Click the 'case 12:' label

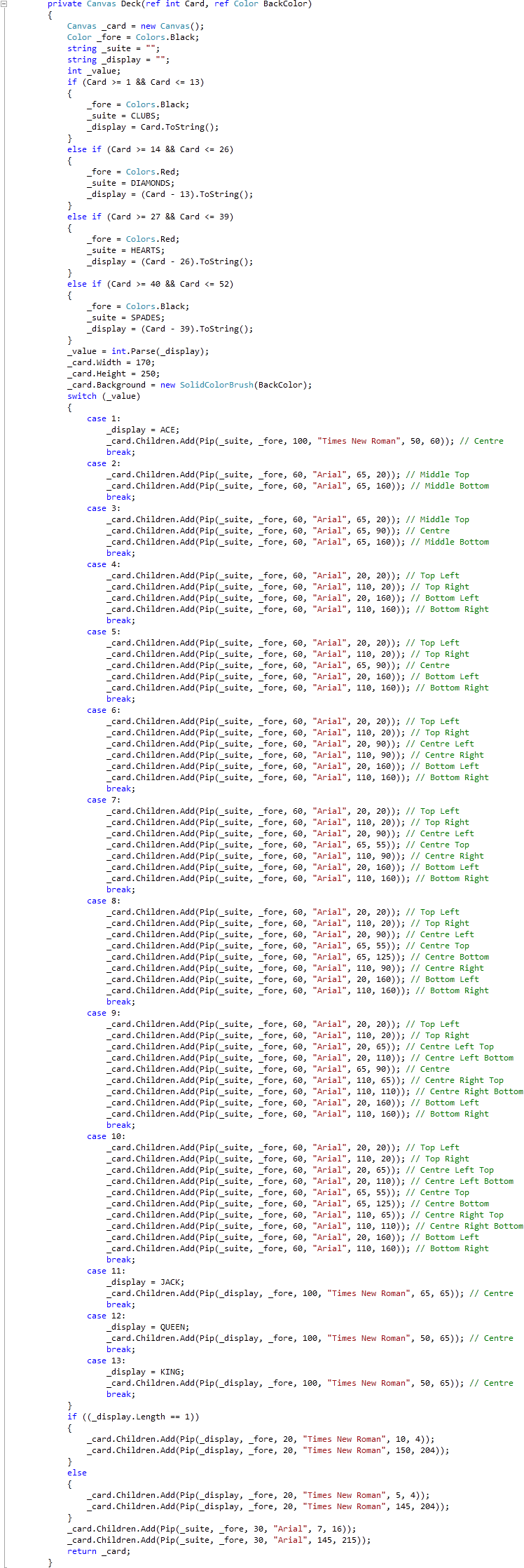[x=106, y=1316]
